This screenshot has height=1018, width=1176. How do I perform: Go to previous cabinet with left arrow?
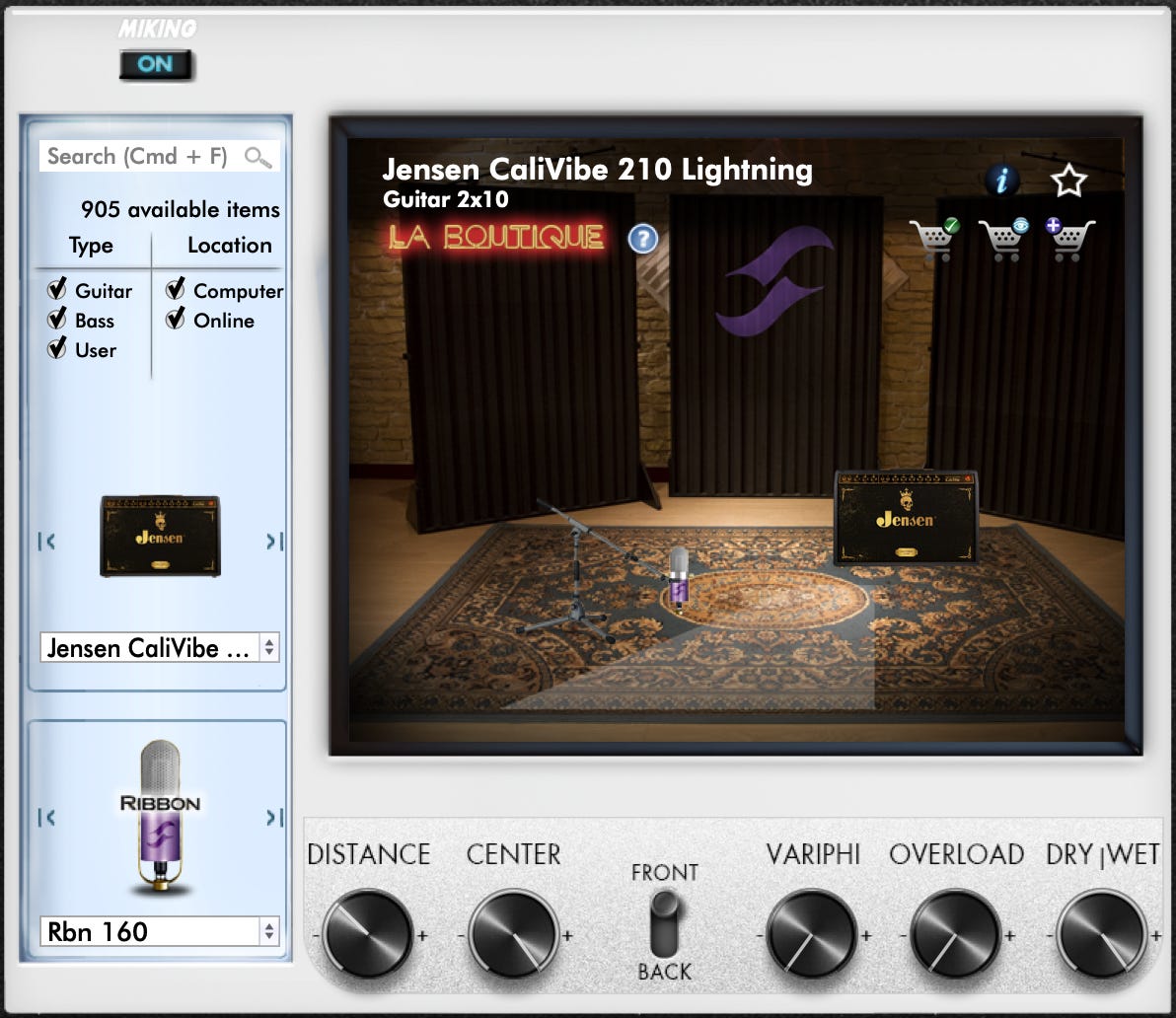click(46, 542)
